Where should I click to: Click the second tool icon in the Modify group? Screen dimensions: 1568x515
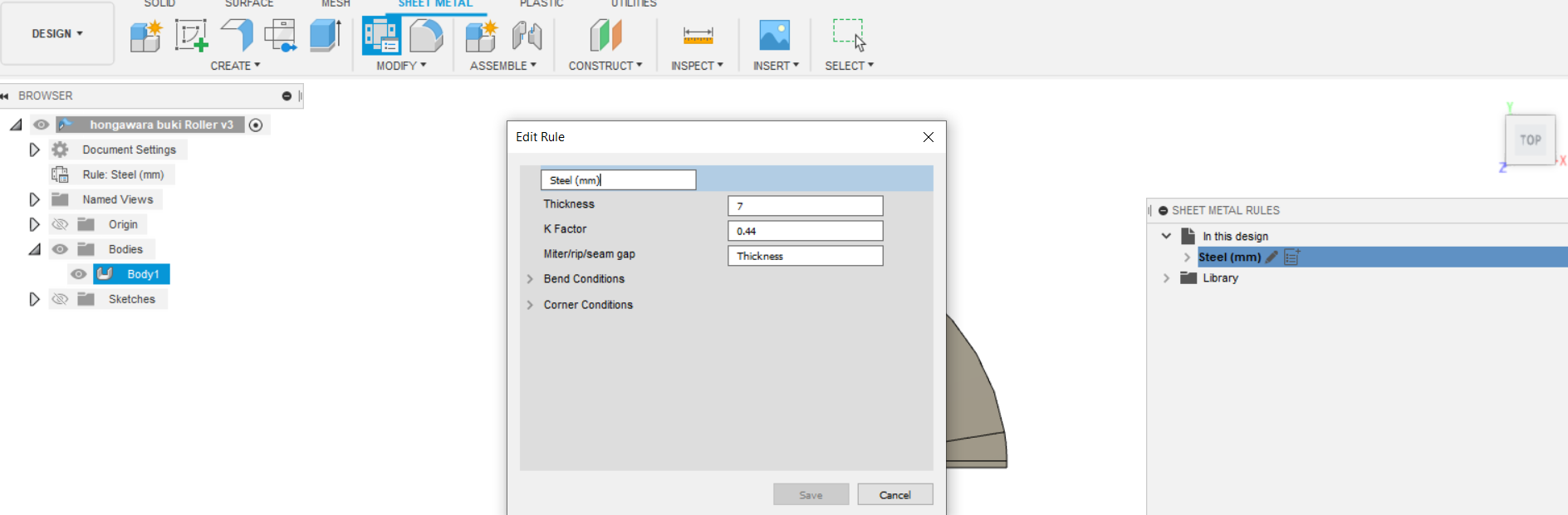(426, 36)
